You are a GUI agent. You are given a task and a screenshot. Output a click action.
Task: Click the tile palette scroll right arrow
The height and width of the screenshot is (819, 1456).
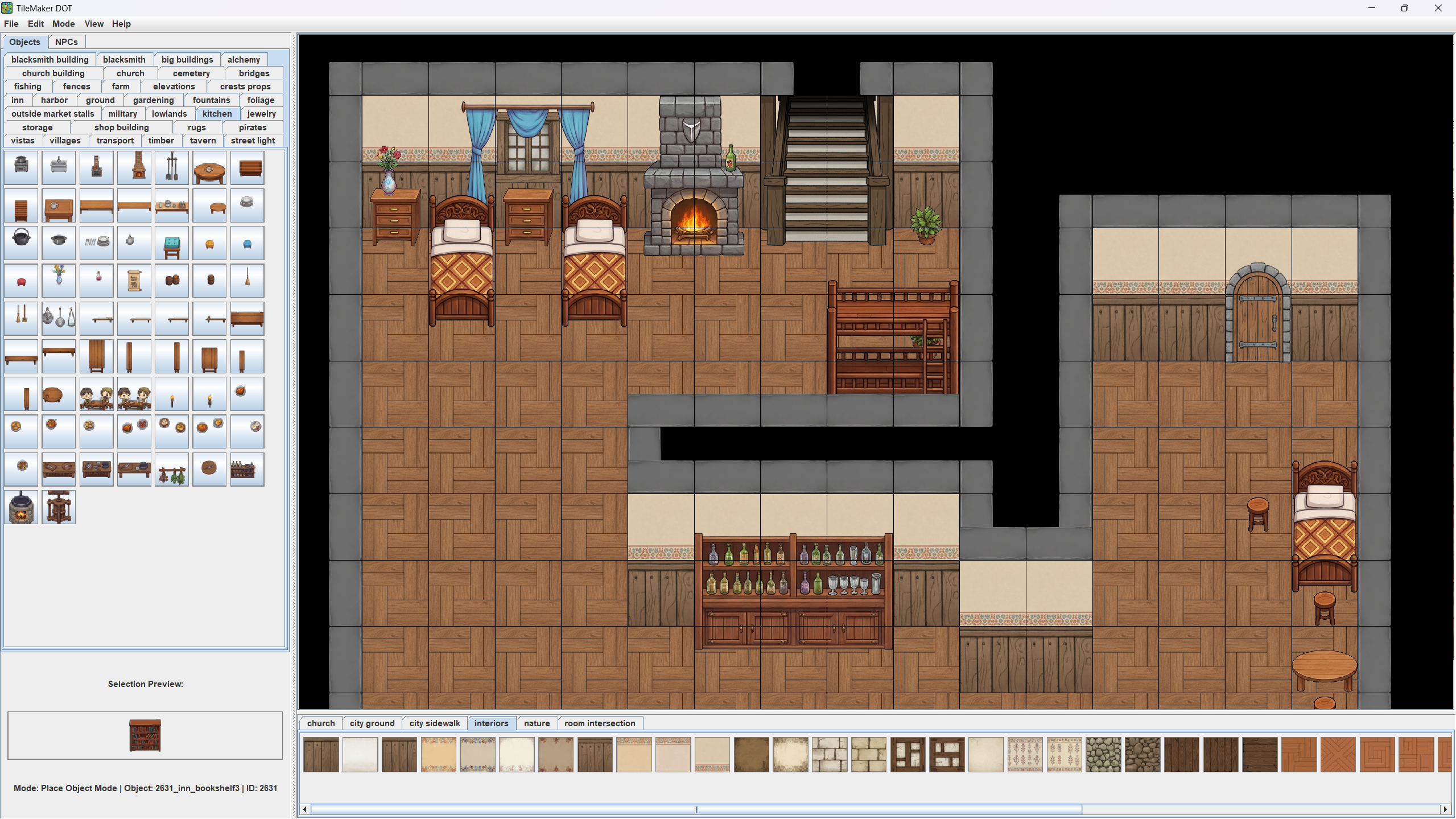coord(1445,809)
